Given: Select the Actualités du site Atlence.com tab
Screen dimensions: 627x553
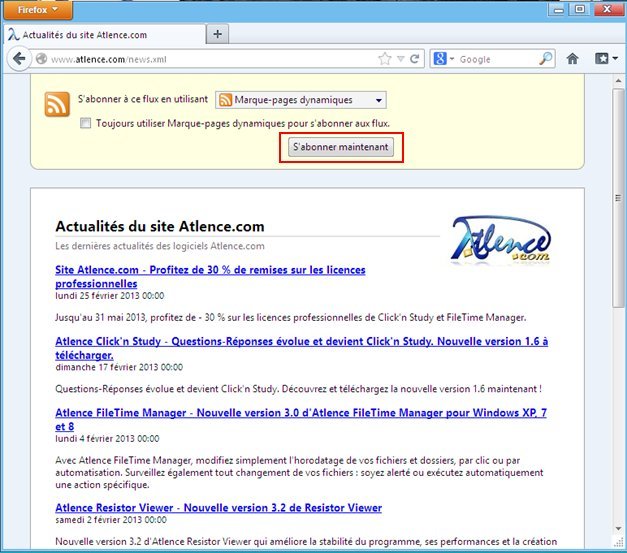Looking at the screenshot, I should pos(105,35).
